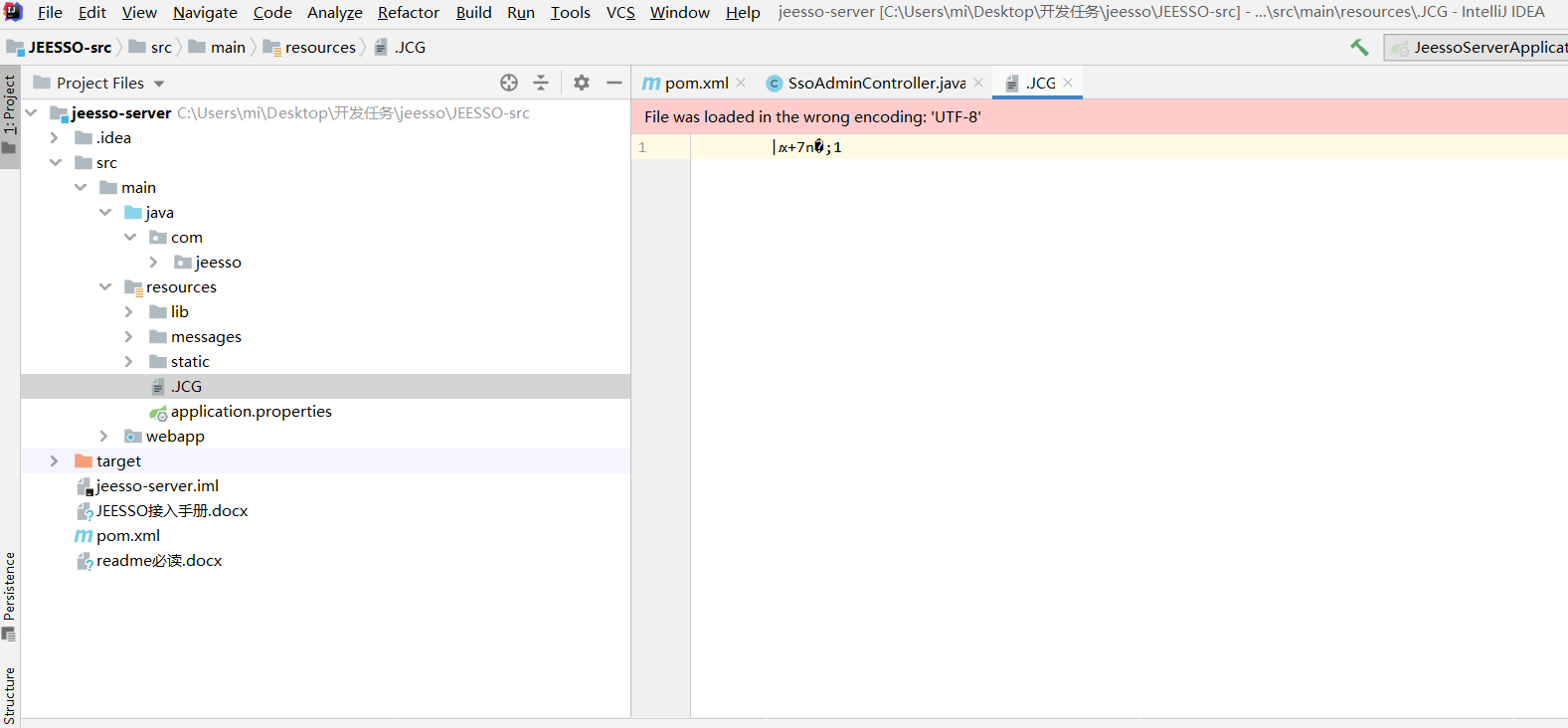The image size is (1568, 728).
Task: Click the jeesso package icon
Action: 183,263
